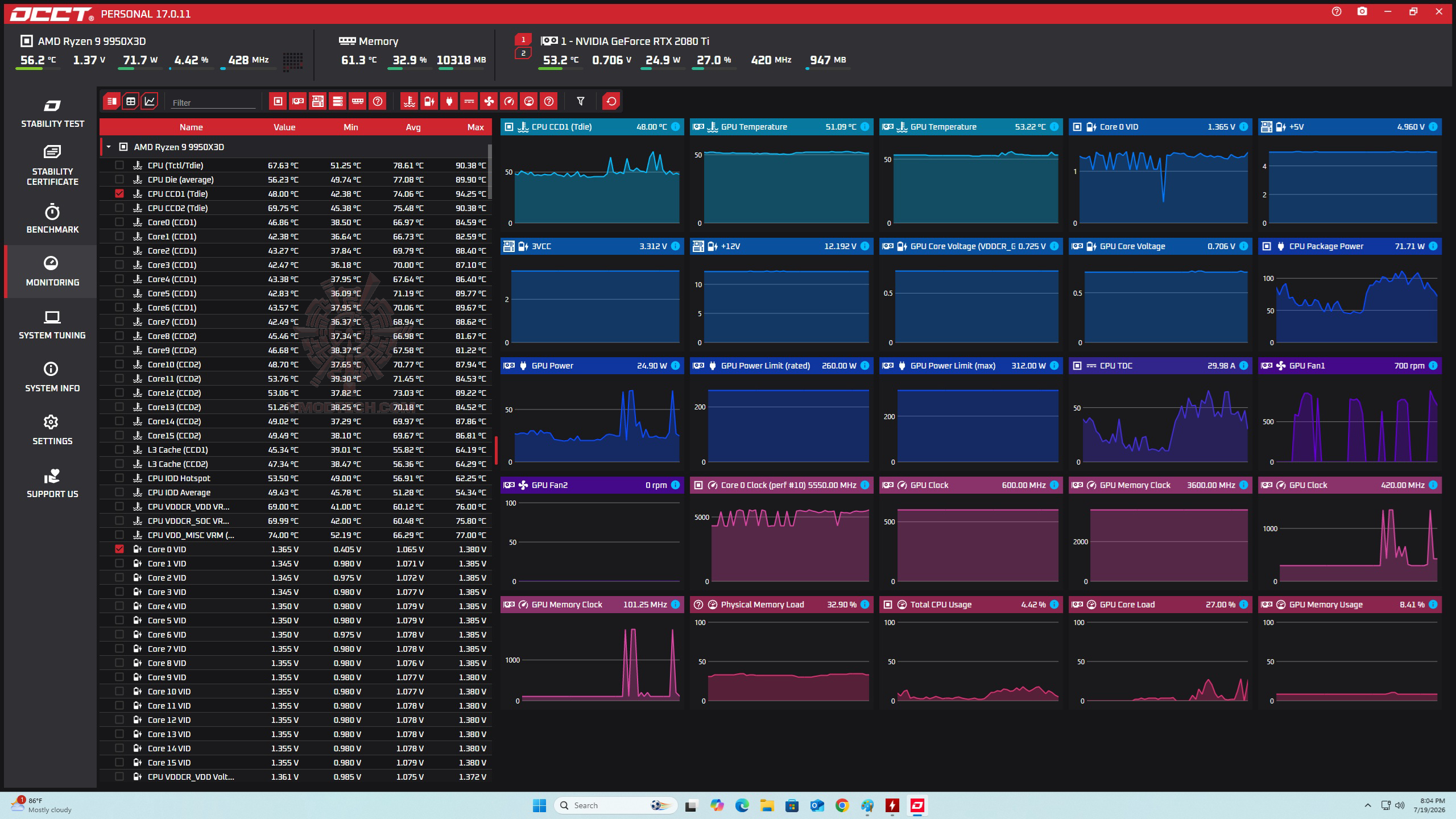This screenshot has width=1456, height=819.
Task: Open the System Info section
Action: point(52,378)
